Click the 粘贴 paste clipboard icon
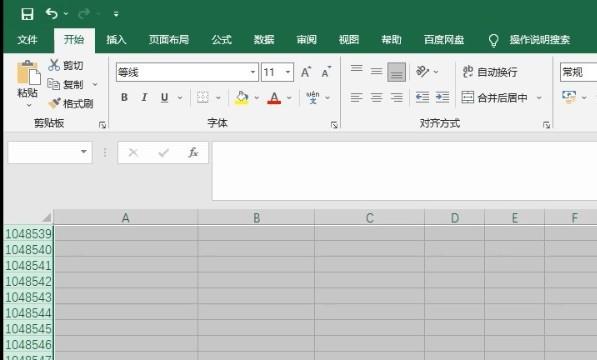The width and height of the screenshot is (597, 360). coord(28,72)
